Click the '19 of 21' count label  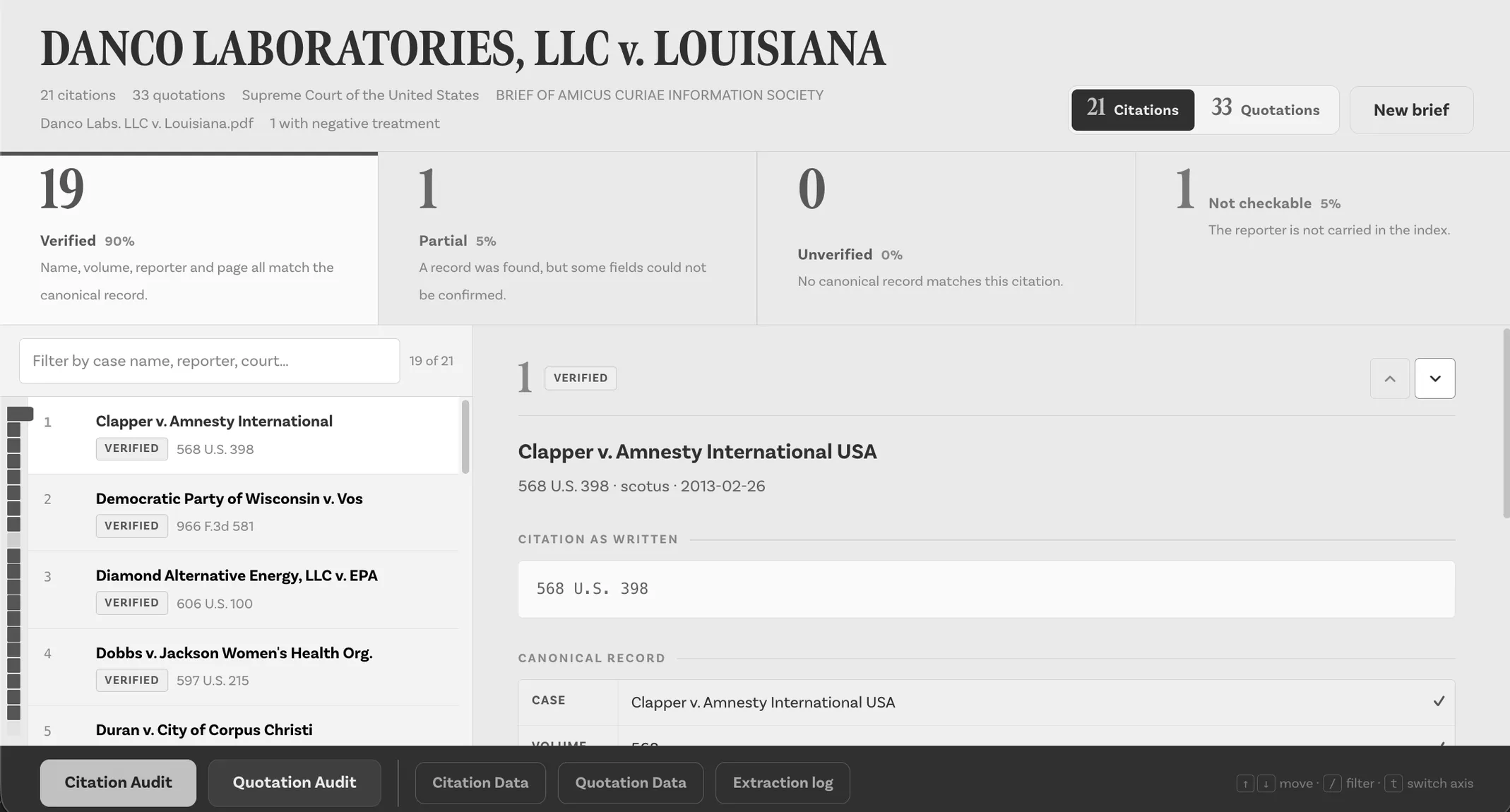[431, 361]
